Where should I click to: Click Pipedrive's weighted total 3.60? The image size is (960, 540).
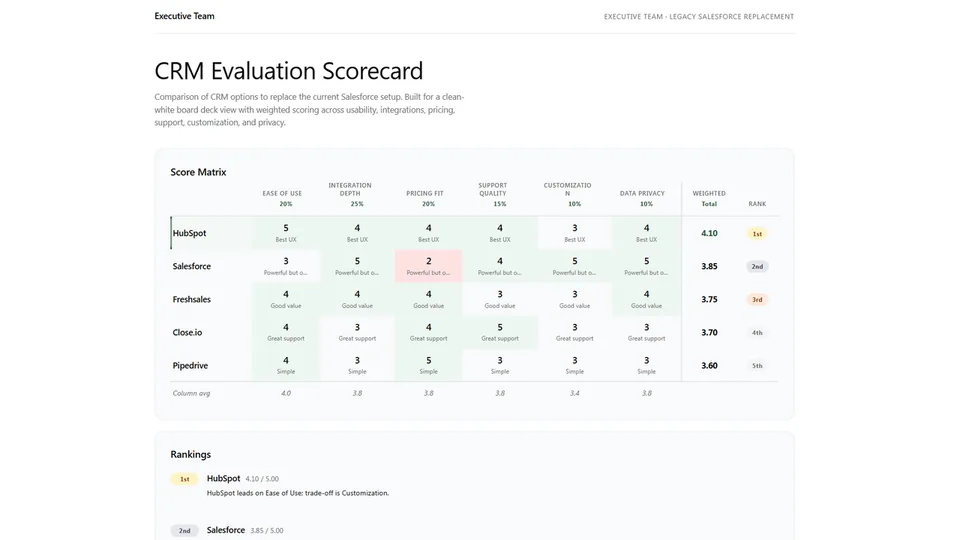[709, 366]
